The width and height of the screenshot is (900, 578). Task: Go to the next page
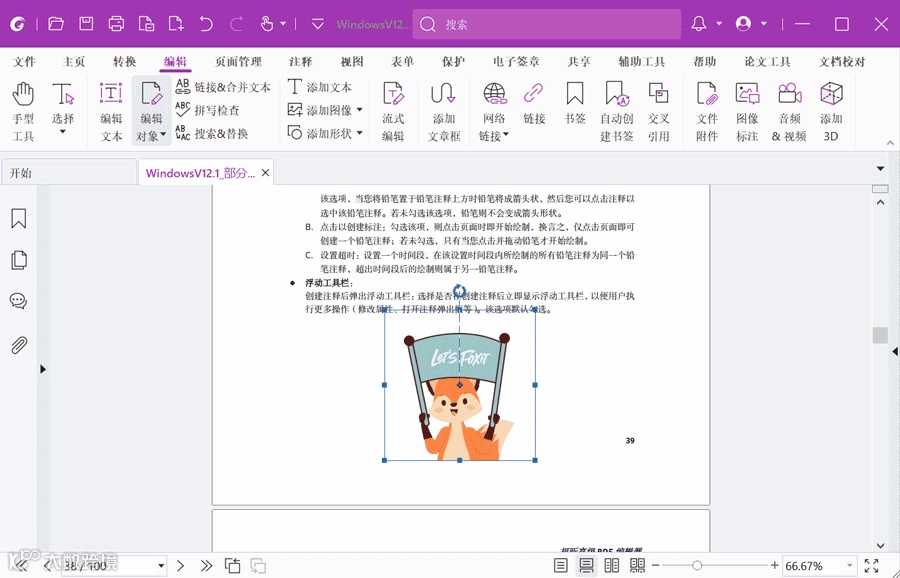(180, 566)
